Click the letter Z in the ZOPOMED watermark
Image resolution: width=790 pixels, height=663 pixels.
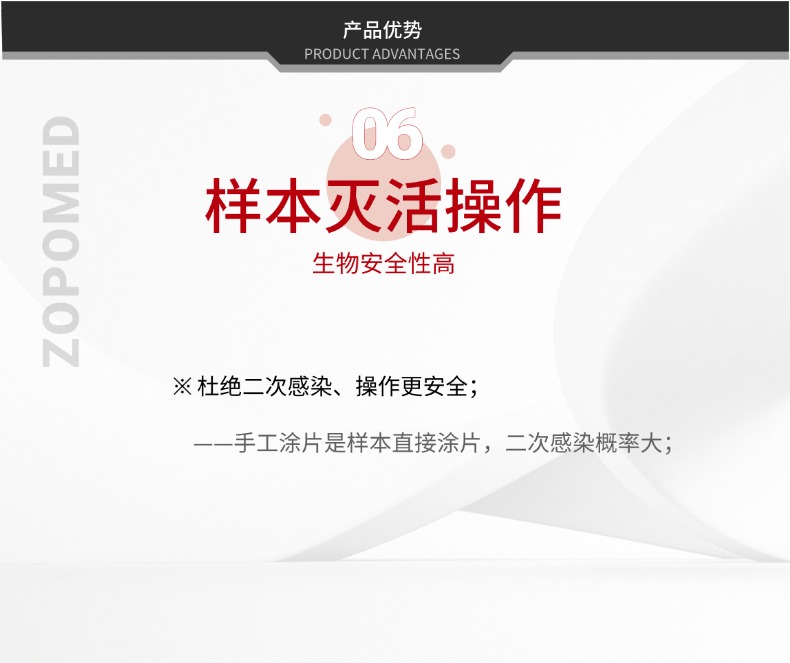click(x=62, y=348)
